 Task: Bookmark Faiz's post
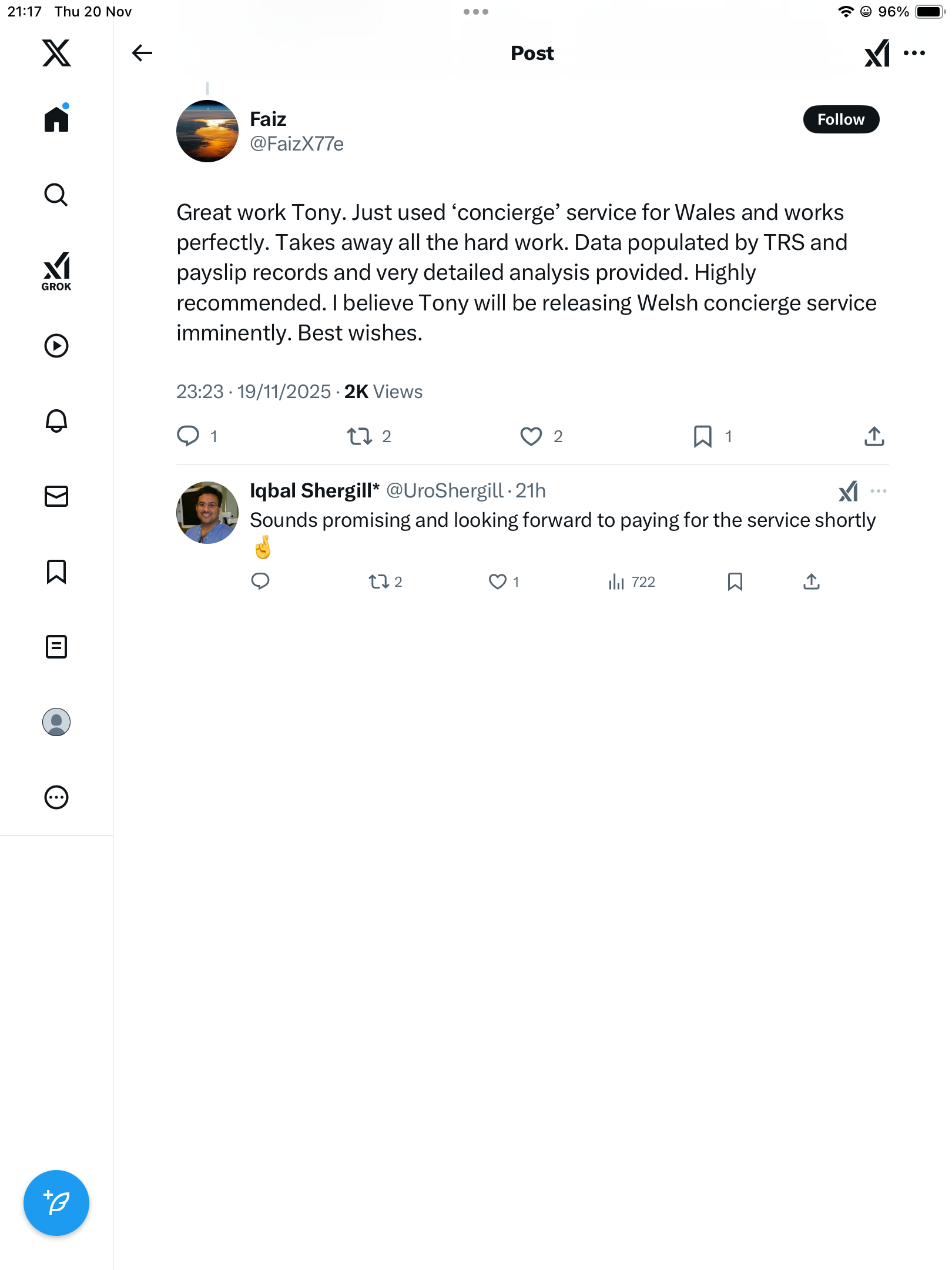click(703, 436)
